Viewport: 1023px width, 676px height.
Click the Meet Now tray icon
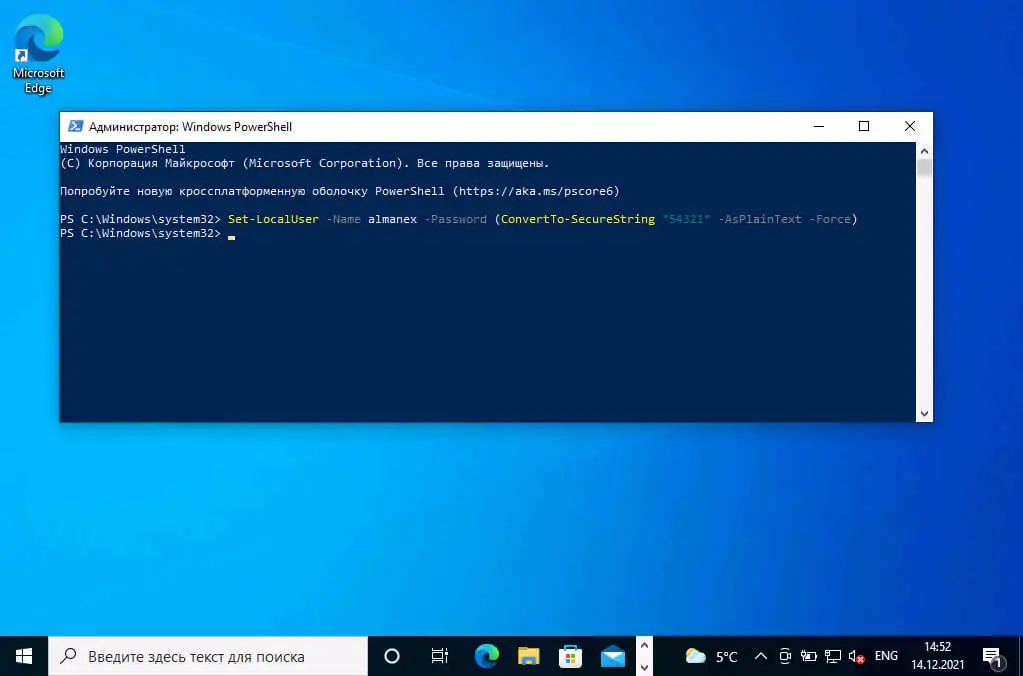coord(785,656)
